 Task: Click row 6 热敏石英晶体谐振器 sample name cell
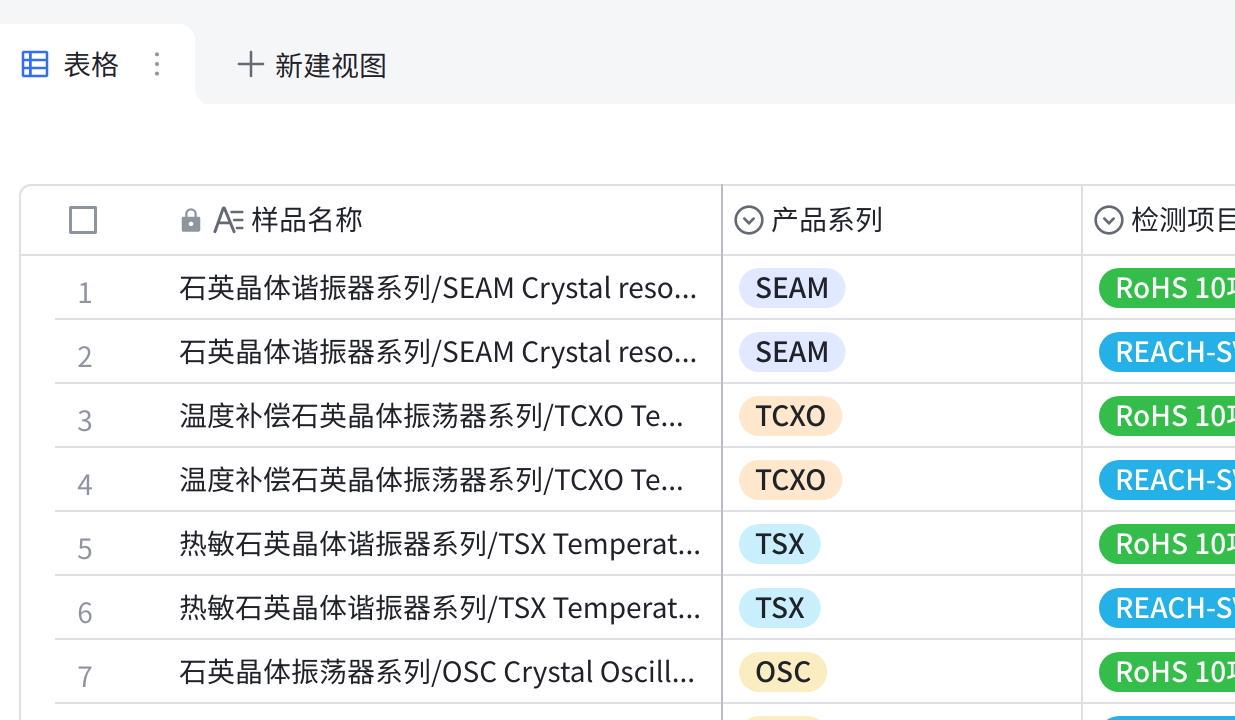coord(440,608)
